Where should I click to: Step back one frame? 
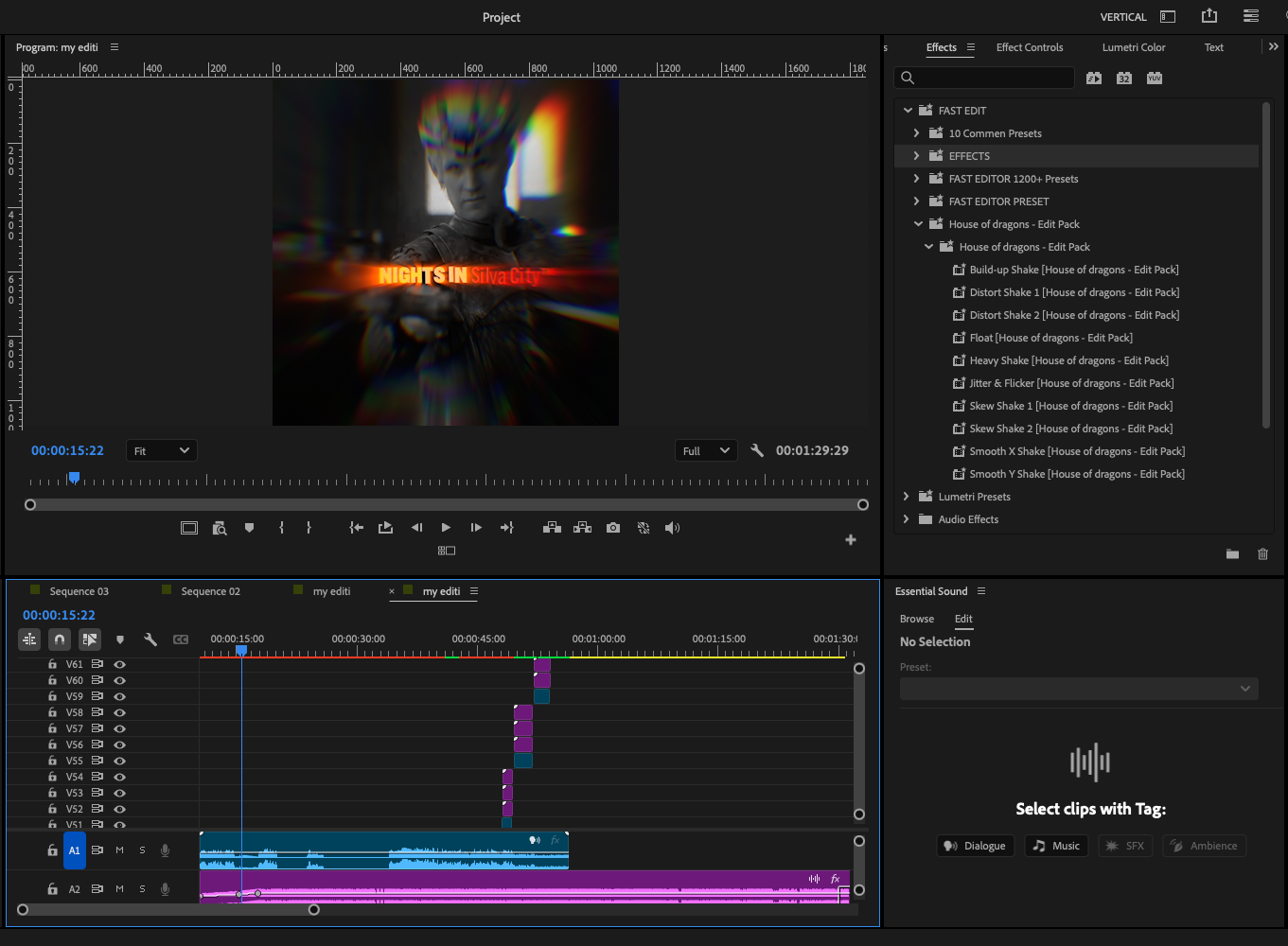pyautogui.click(x=416, y=528)
